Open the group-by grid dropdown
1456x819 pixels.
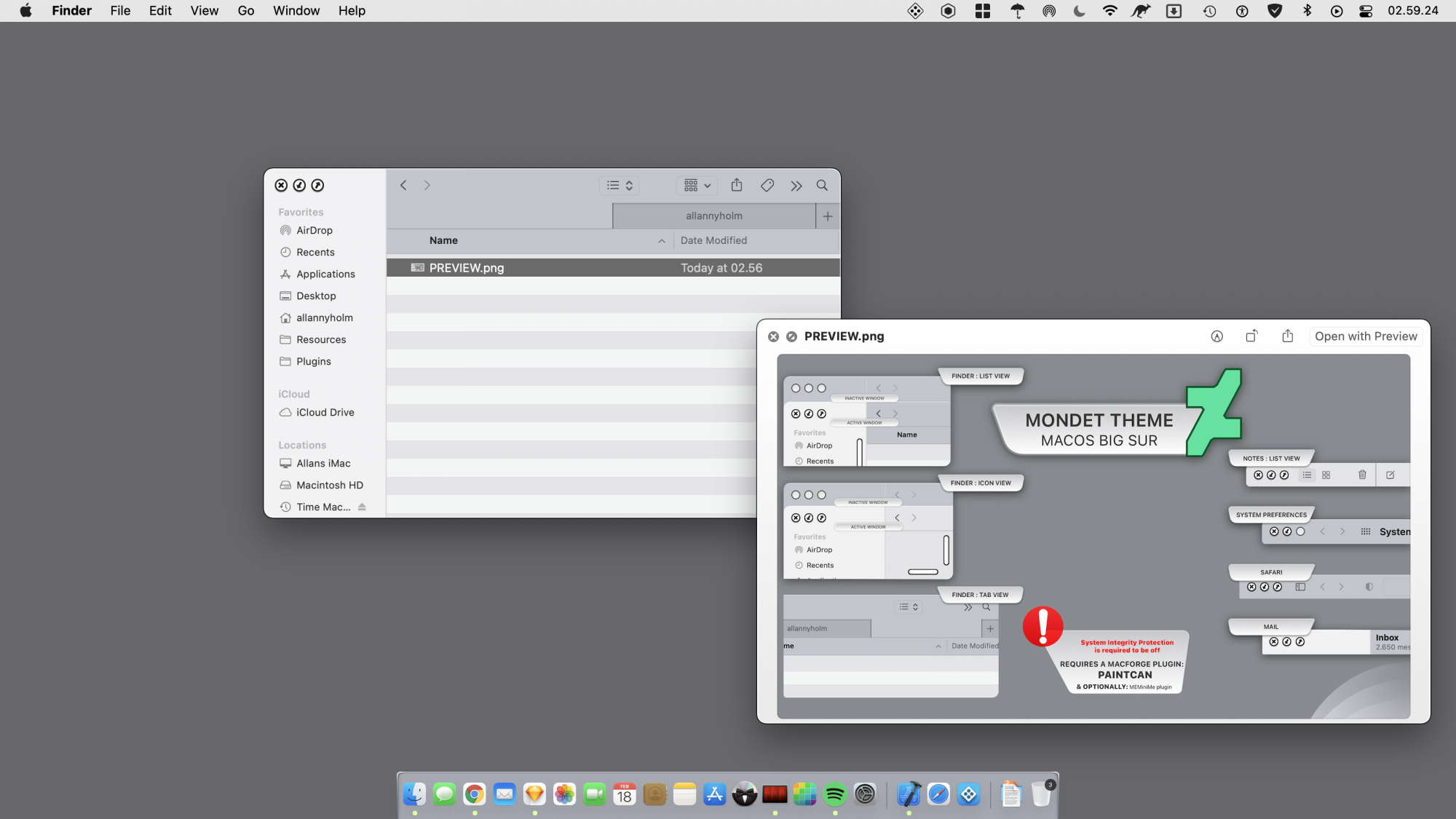697,186
